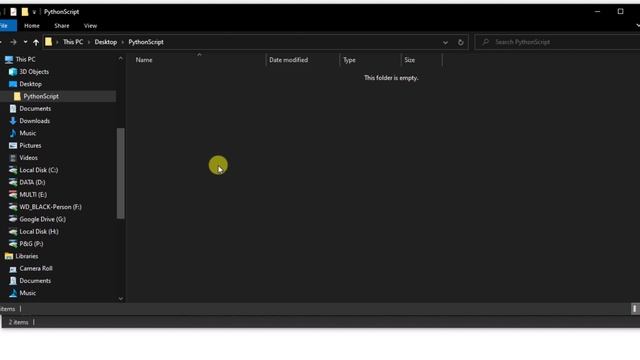Open the Quick Access Toolbar customize dropdown
This screenshot has height=360, width=640.
pyautogui.click(x=34, y=12)
